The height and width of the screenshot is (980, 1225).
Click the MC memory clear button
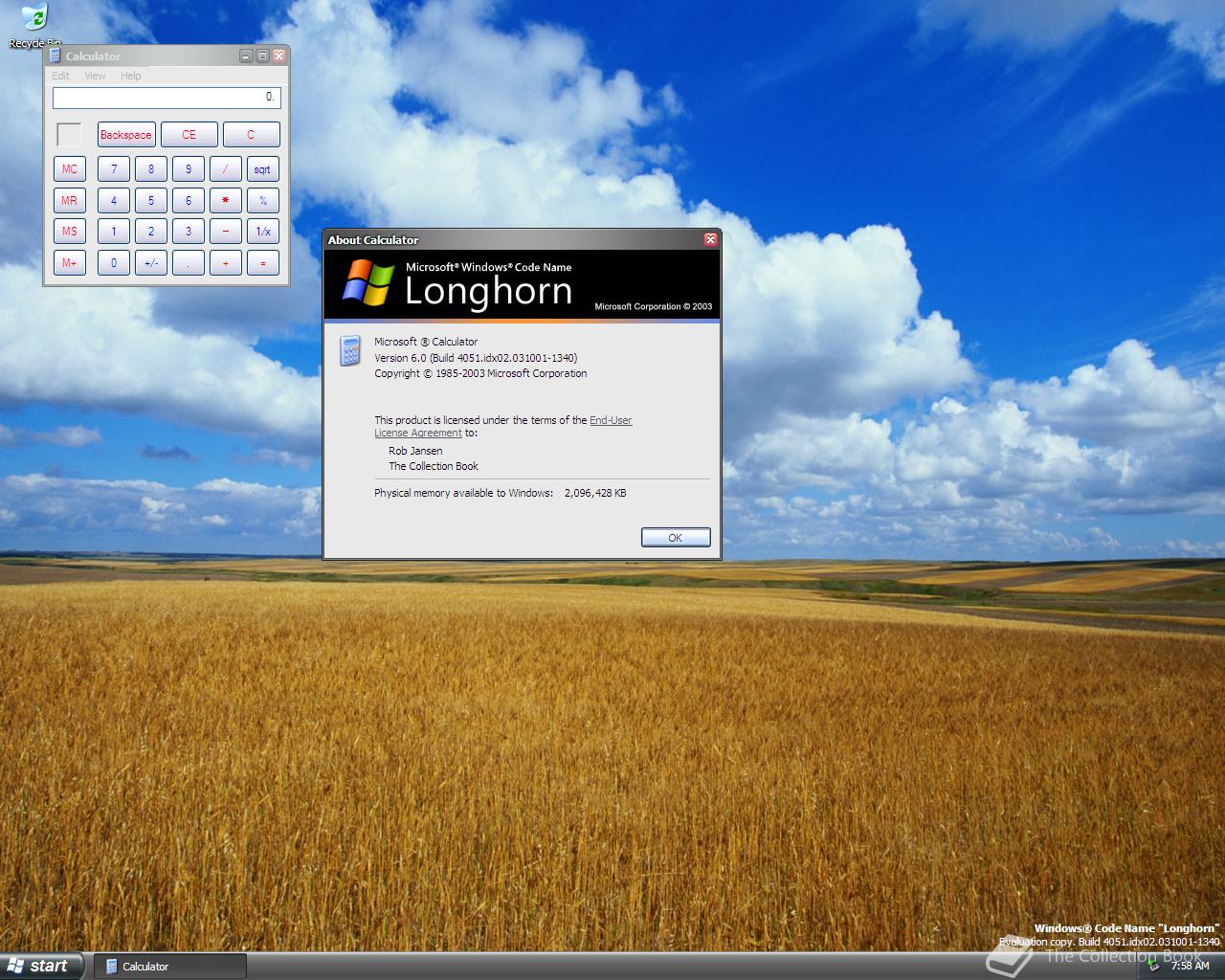70,169
